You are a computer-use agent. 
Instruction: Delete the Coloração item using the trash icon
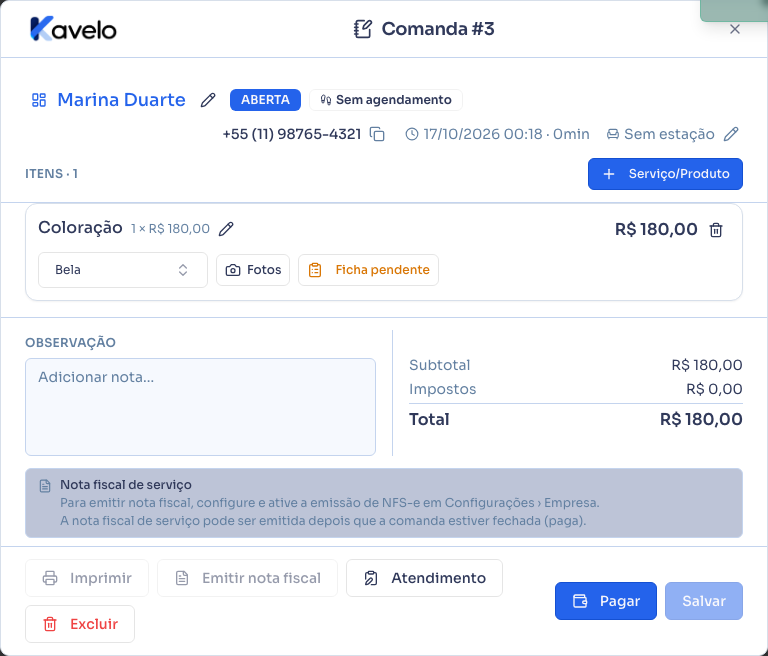pyautogui.click(x=716, y=230)
